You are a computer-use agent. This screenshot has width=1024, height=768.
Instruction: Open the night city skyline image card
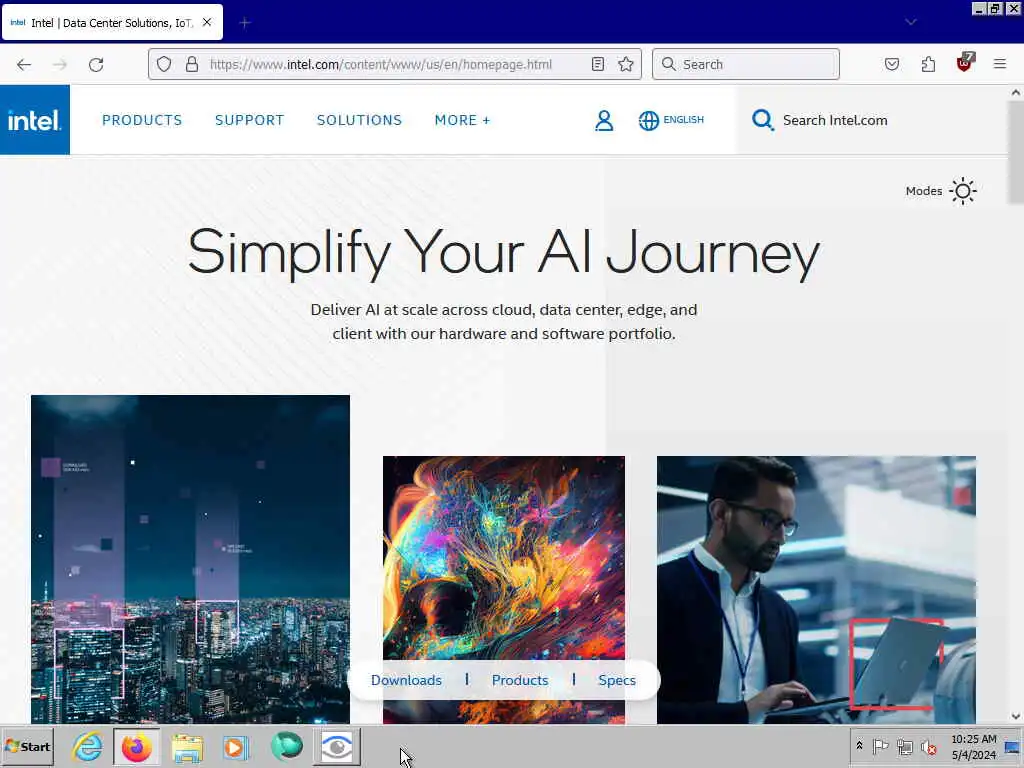(x=190, y=559)
